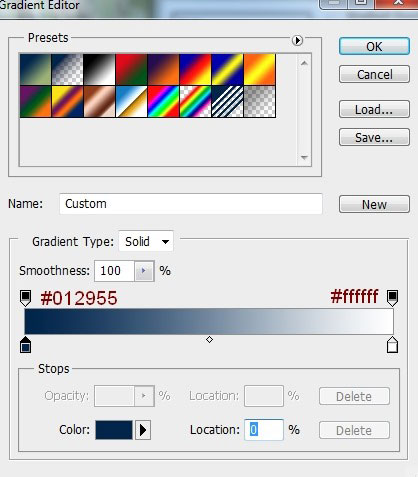The height and width of the screenshot is (477, 418).
Task: Select the chrome gradient preset
Action: point(131,102)
